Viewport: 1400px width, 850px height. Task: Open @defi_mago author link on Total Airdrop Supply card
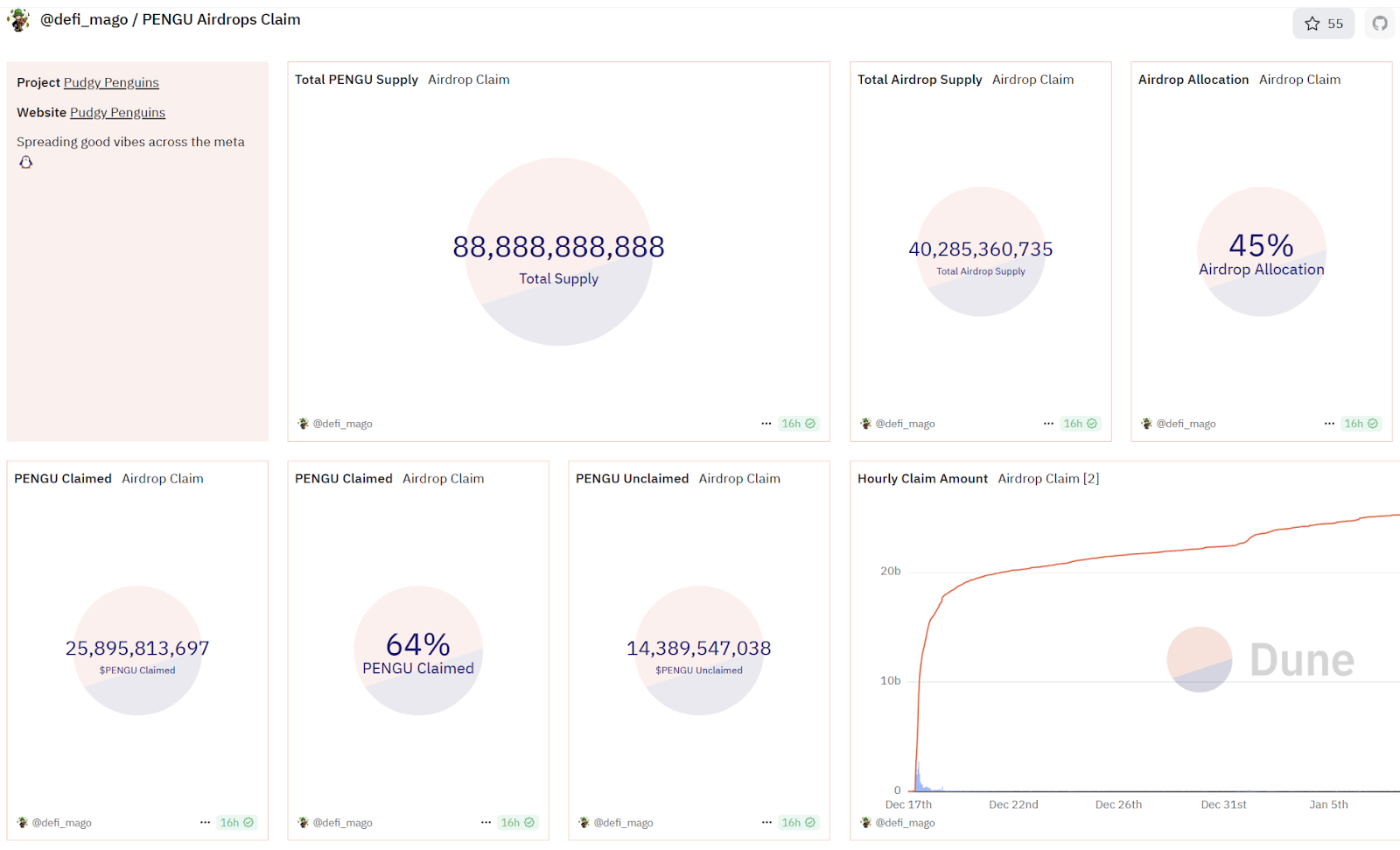[x=905, y=424]
